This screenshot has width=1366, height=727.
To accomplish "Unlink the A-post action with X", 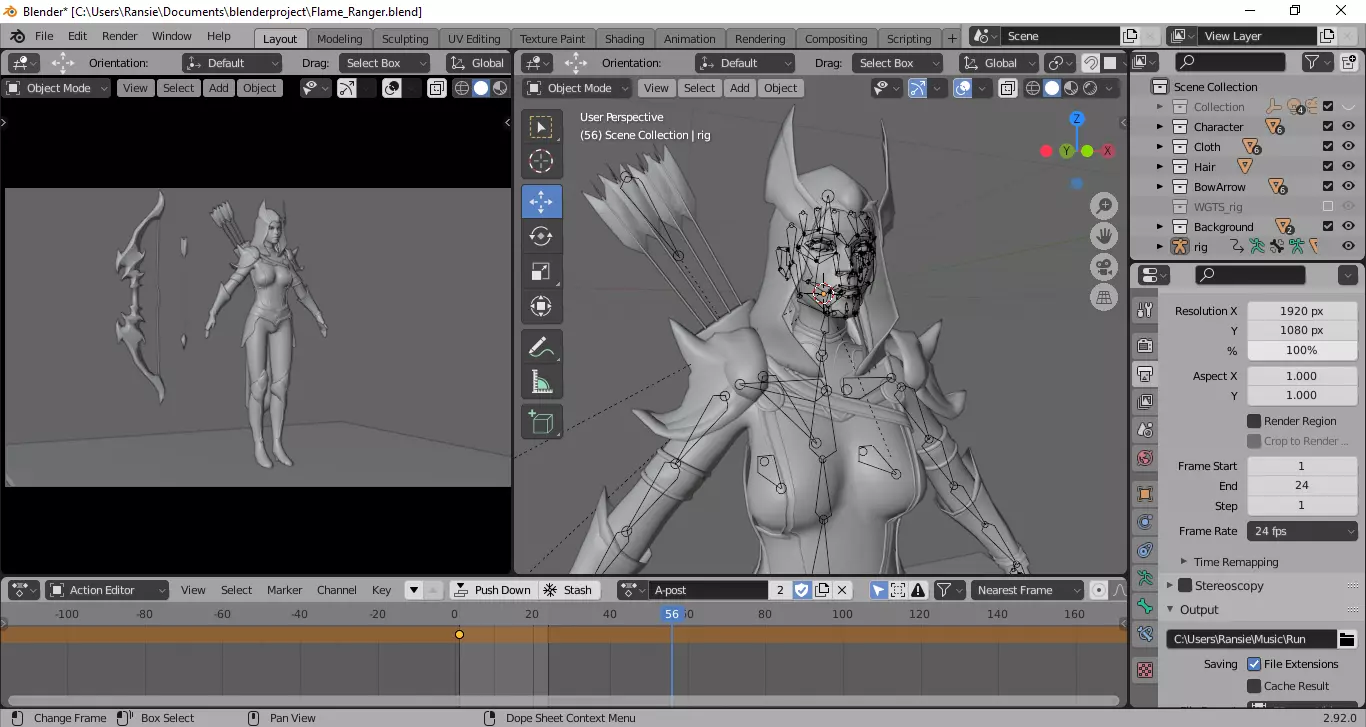I will click(x=842, y=590).
